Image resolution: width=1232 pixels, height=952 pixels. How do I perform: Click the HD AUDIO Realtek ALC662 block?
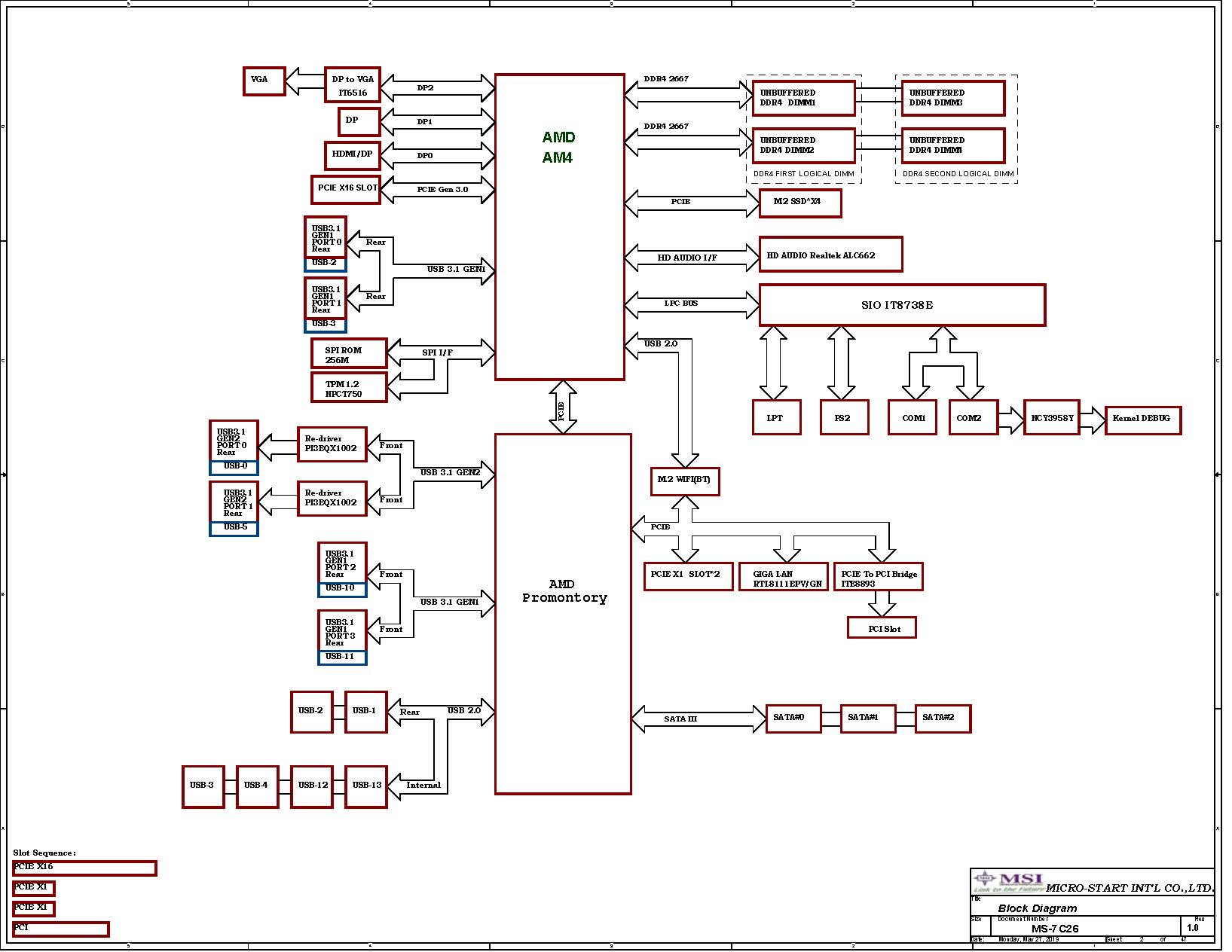(x=830, y=255)
